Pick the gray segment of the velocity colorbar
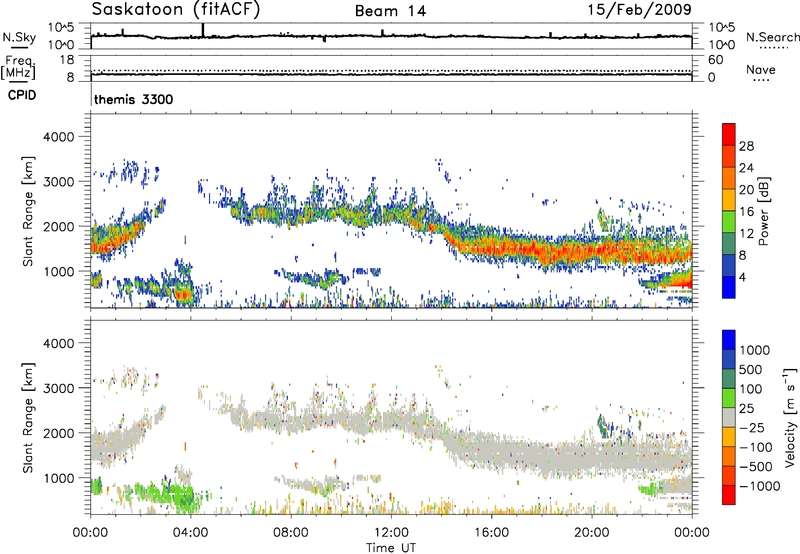This screenshot has height=554, width=800. (729, 418)
